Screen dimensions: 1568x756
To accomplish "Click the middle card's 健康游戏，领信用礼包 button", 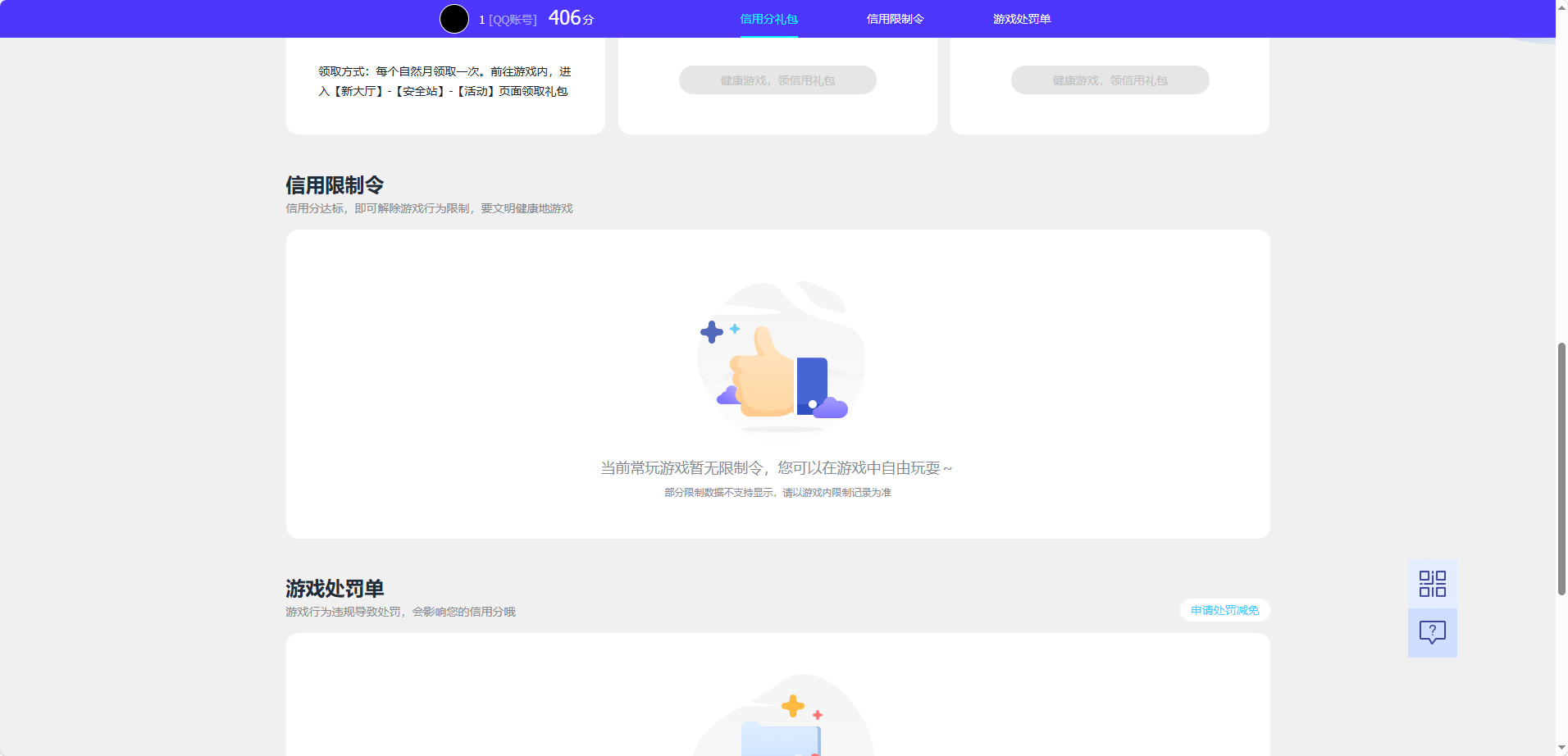I will point(777,80).
